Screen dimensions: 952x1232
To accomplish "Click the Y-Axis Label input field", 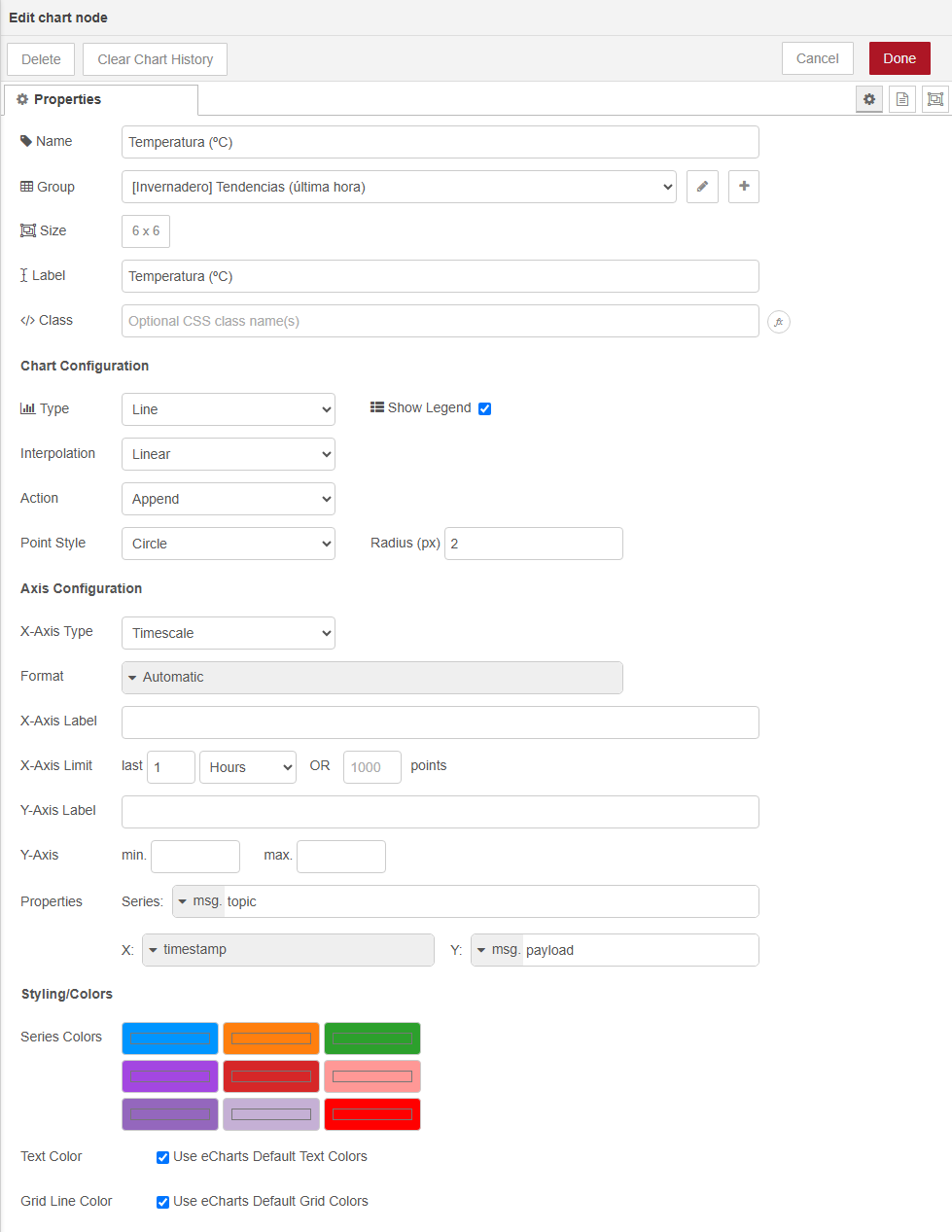I will pyautogui.click(x=441, y=812).
